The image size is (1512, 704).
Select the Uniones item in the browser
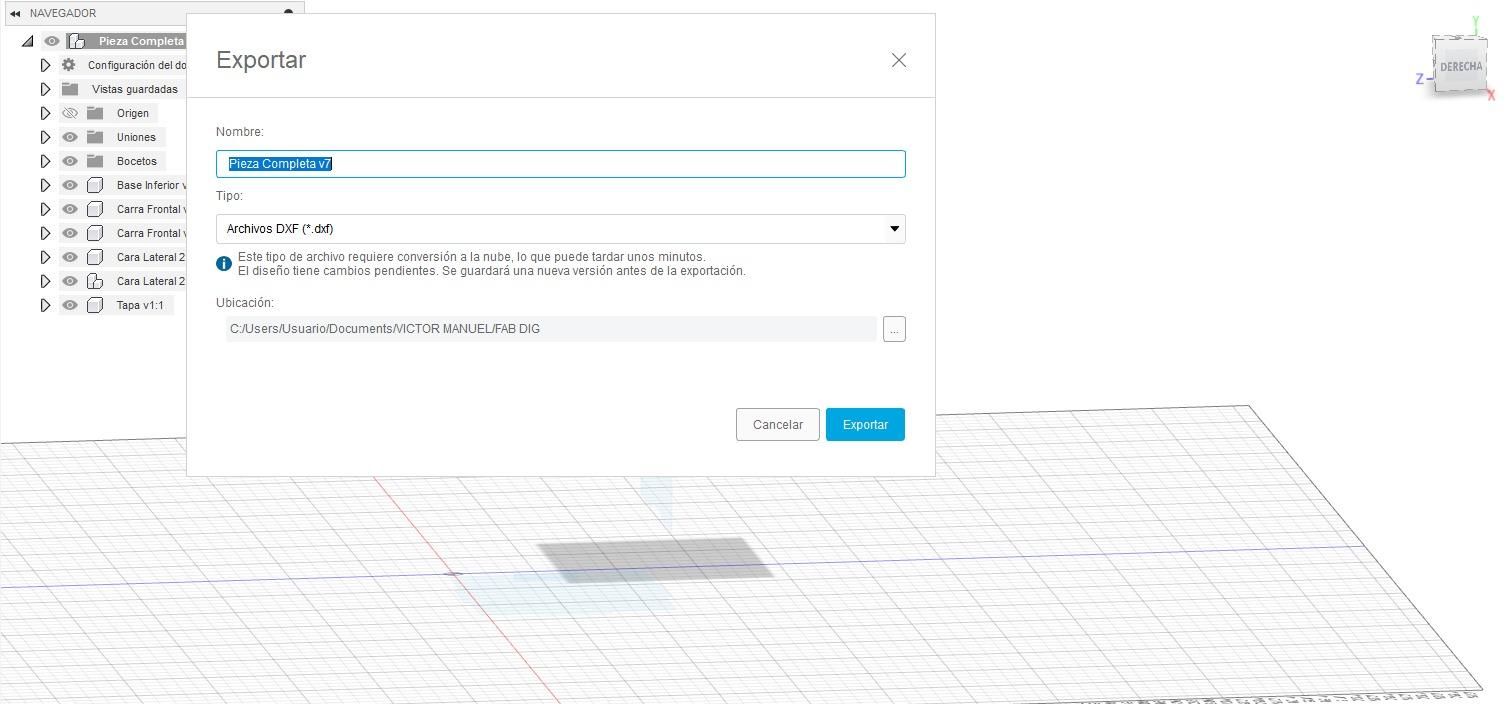click(x=136, y=137)
